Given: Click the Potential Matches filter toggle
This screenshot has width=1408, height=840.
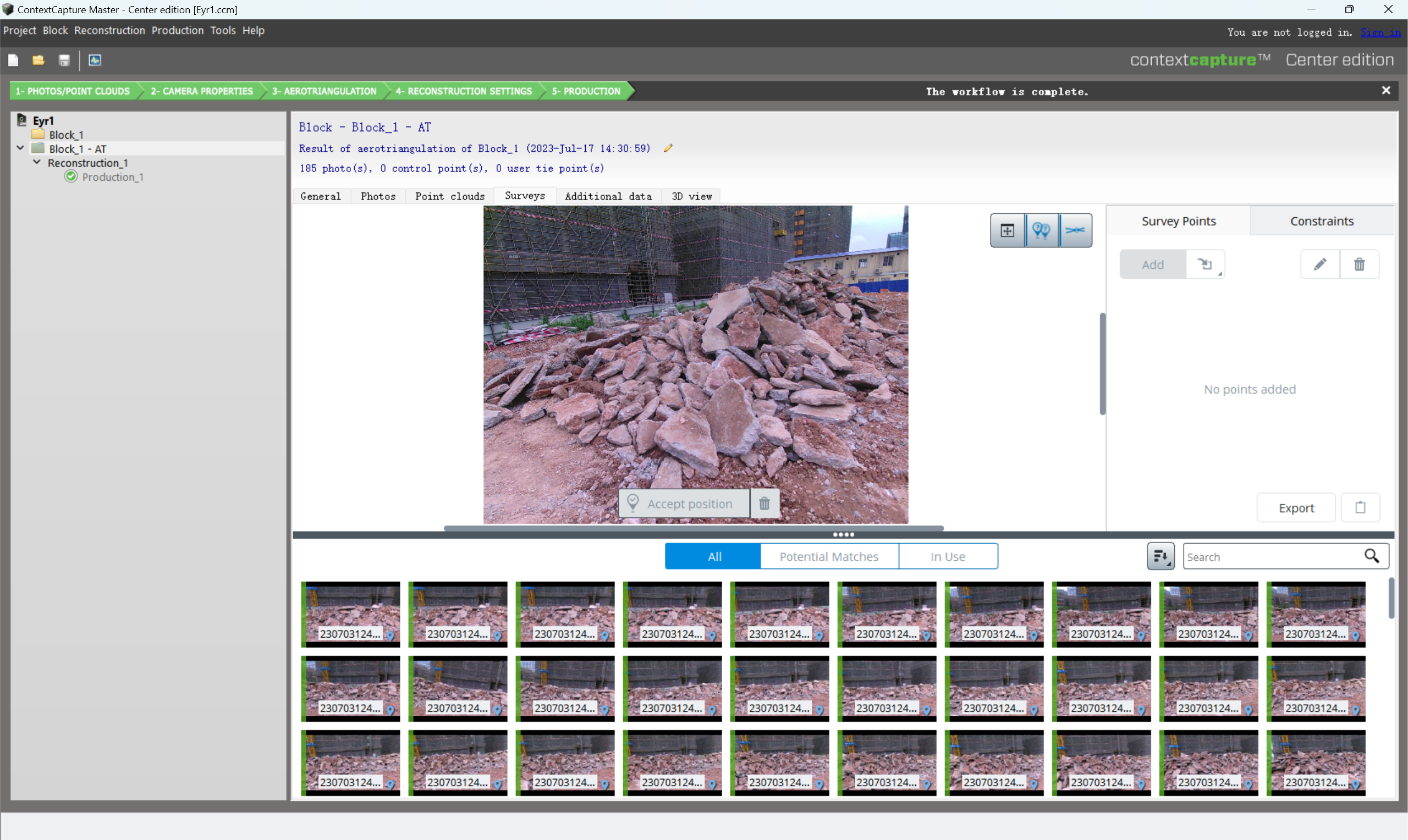Looking at the screenshot, I should pyautogui.click(x=829, y=556).
